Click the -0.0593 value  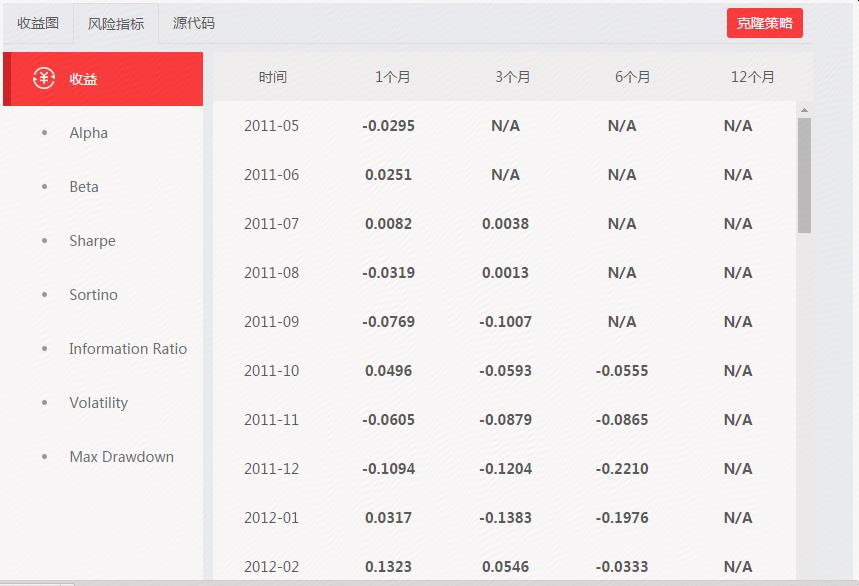click(506, 371)
